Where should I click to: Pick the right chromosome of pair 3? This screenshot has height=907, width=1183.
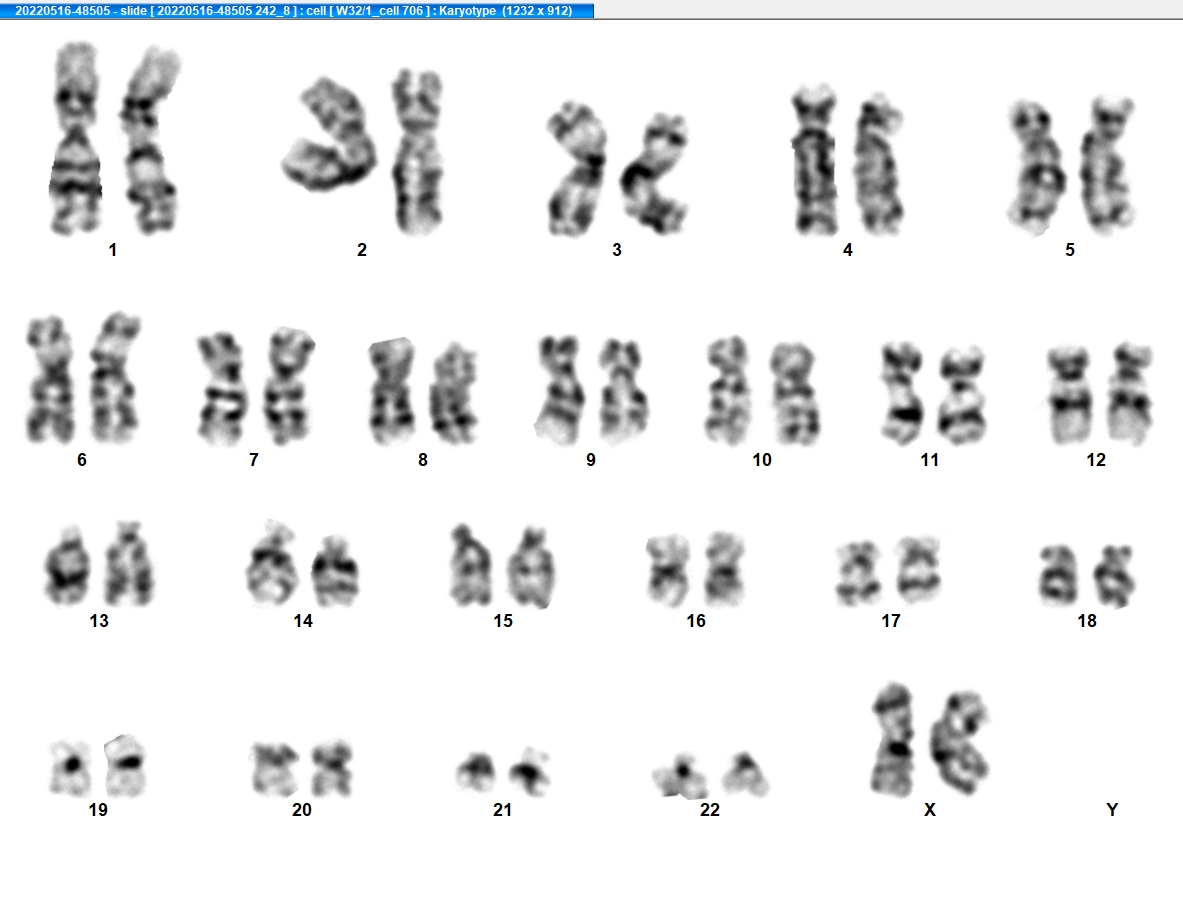point(655,173)
